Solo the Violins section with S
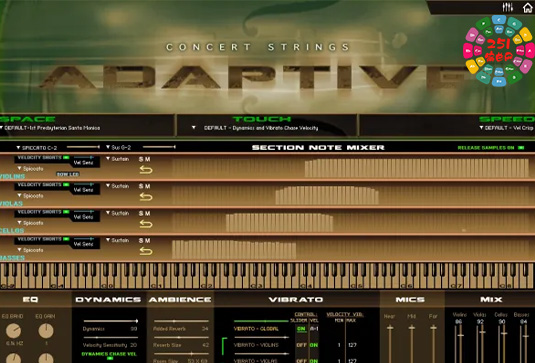 (141, 159)
